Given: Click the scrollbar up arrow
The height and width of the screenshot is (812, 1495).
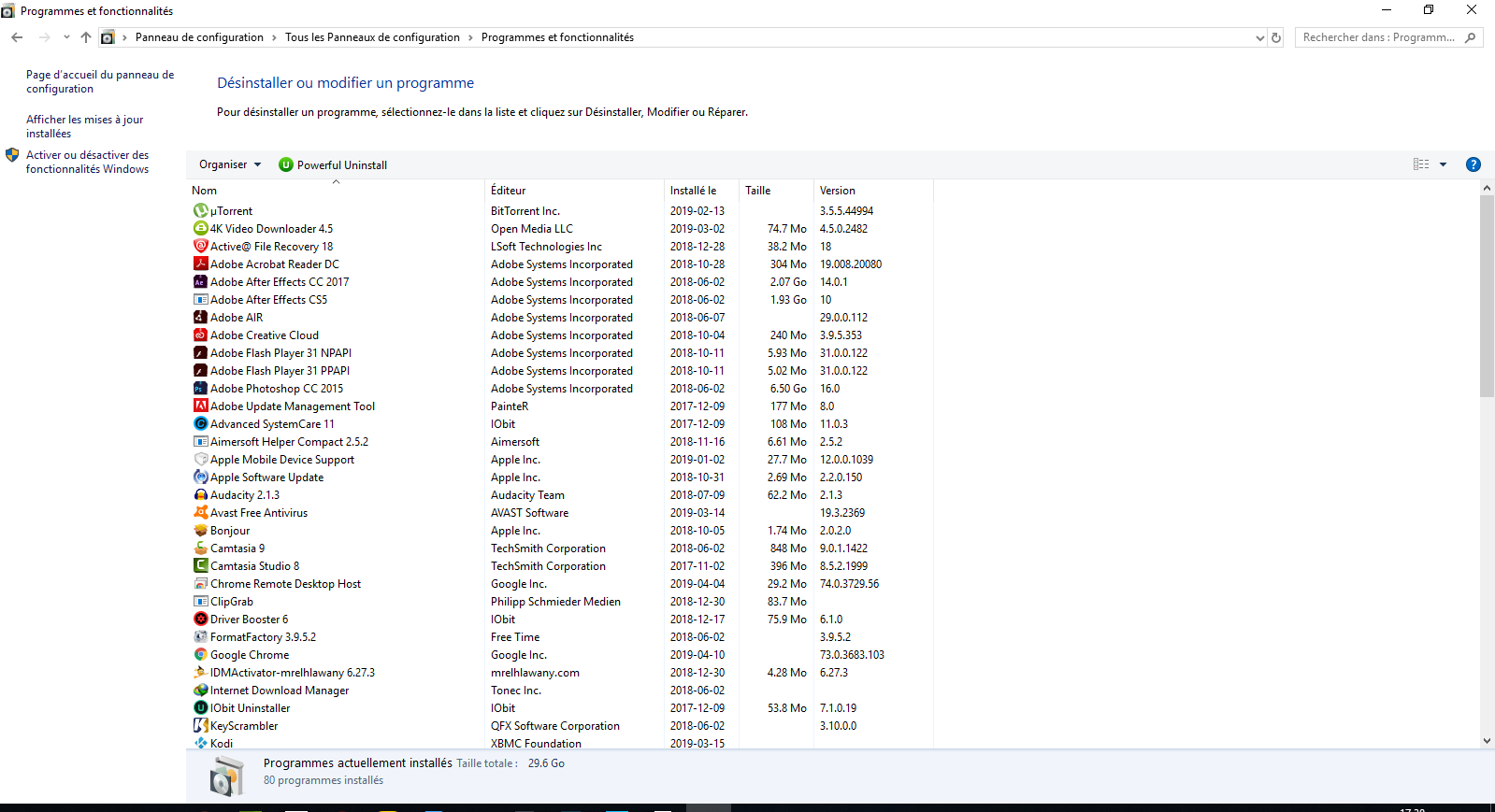Looking at the screenshot, I should (1487, 188).
